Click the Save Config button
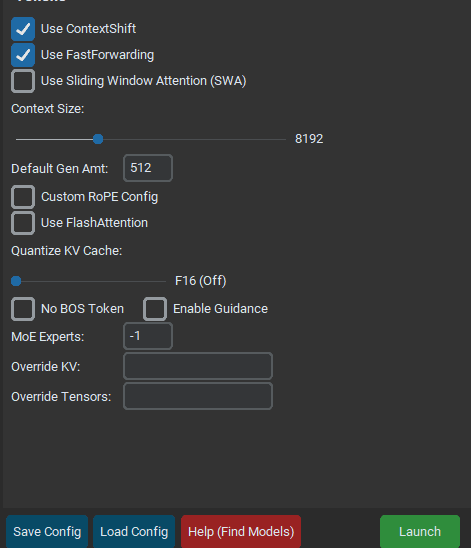Viewport: 471px width, 548px height. [47, 532]
